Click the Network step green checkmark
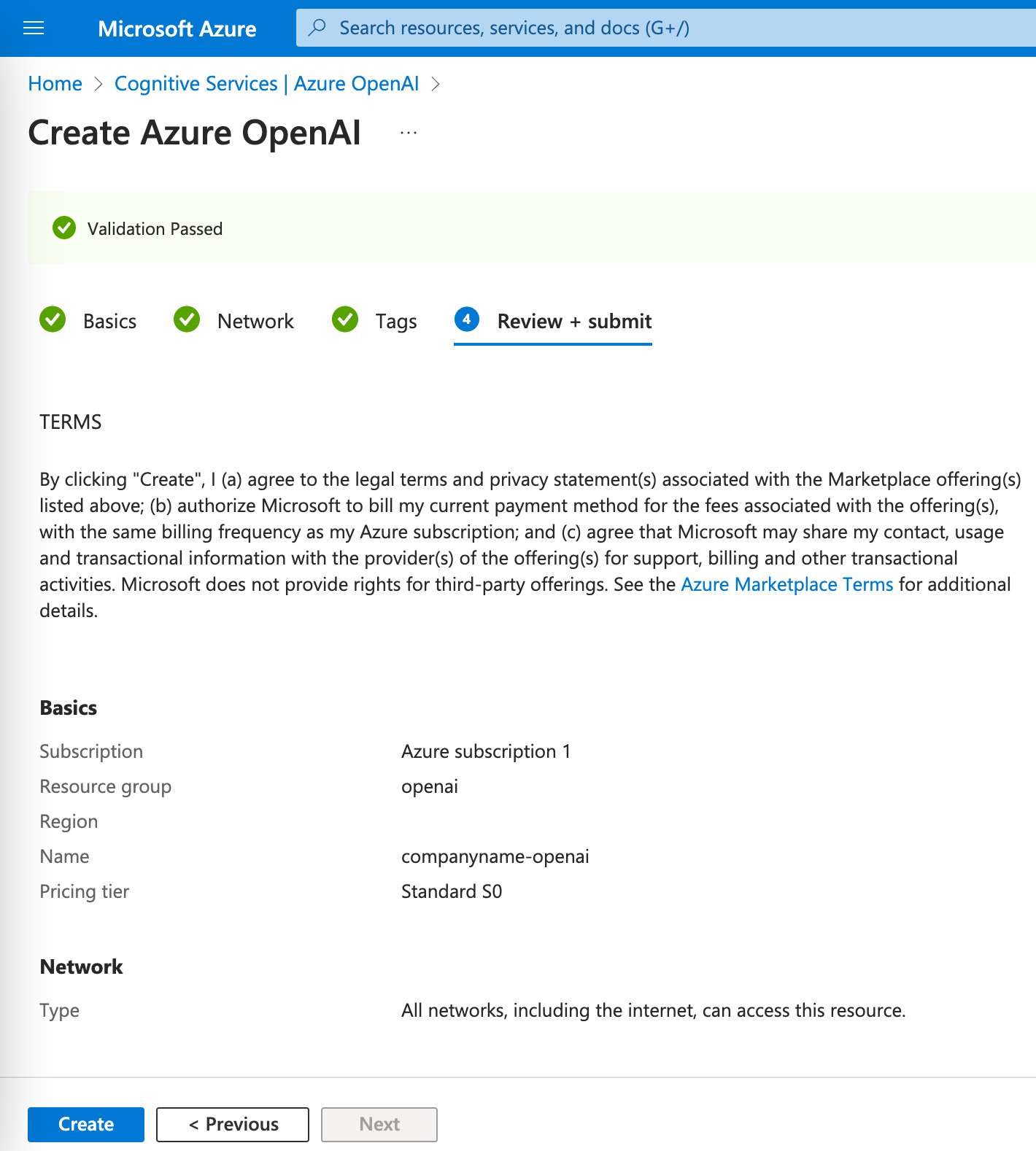Screen dimensions: 1036x1151 187,319
